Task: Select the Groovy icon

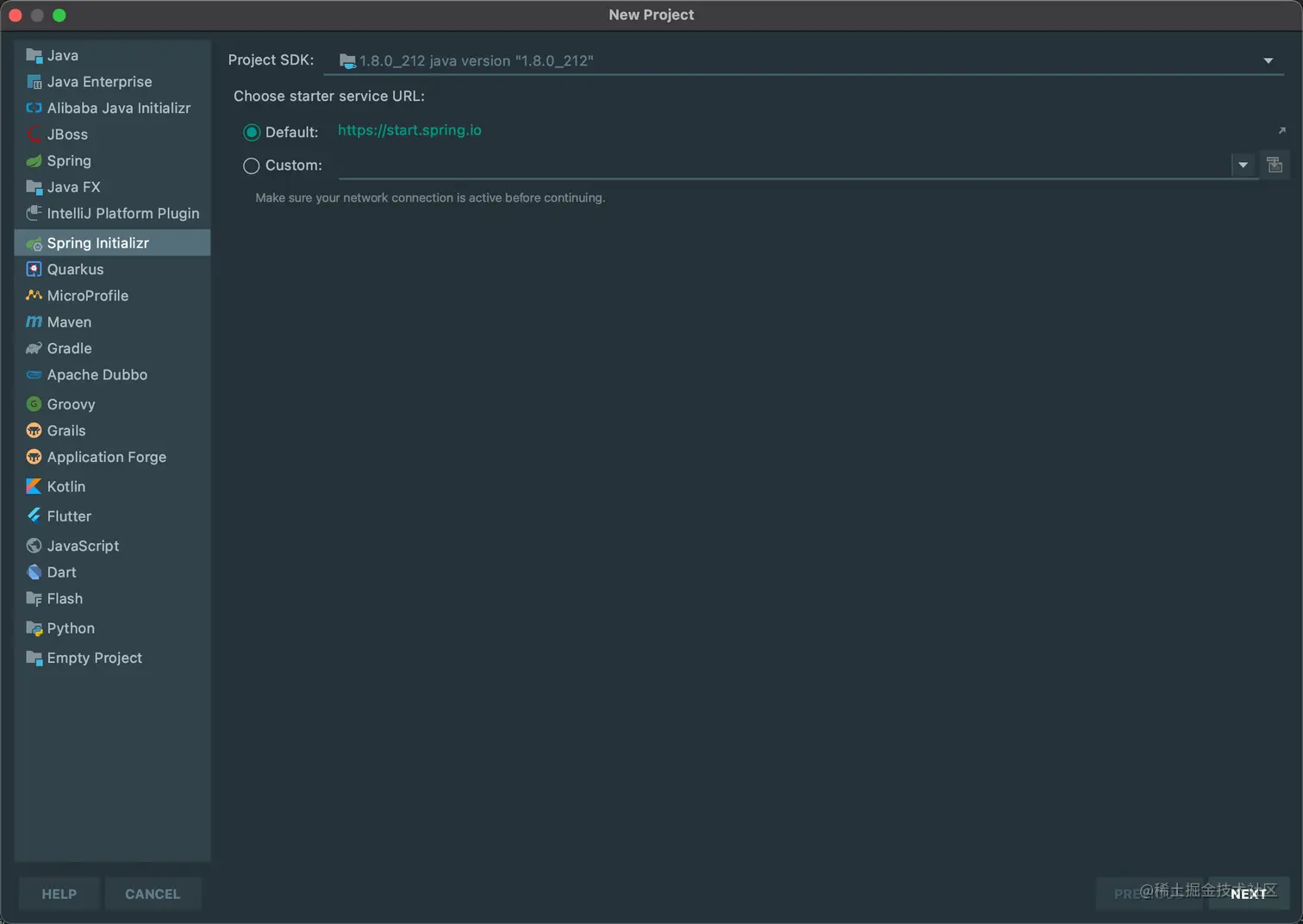Action: (34, 404)
